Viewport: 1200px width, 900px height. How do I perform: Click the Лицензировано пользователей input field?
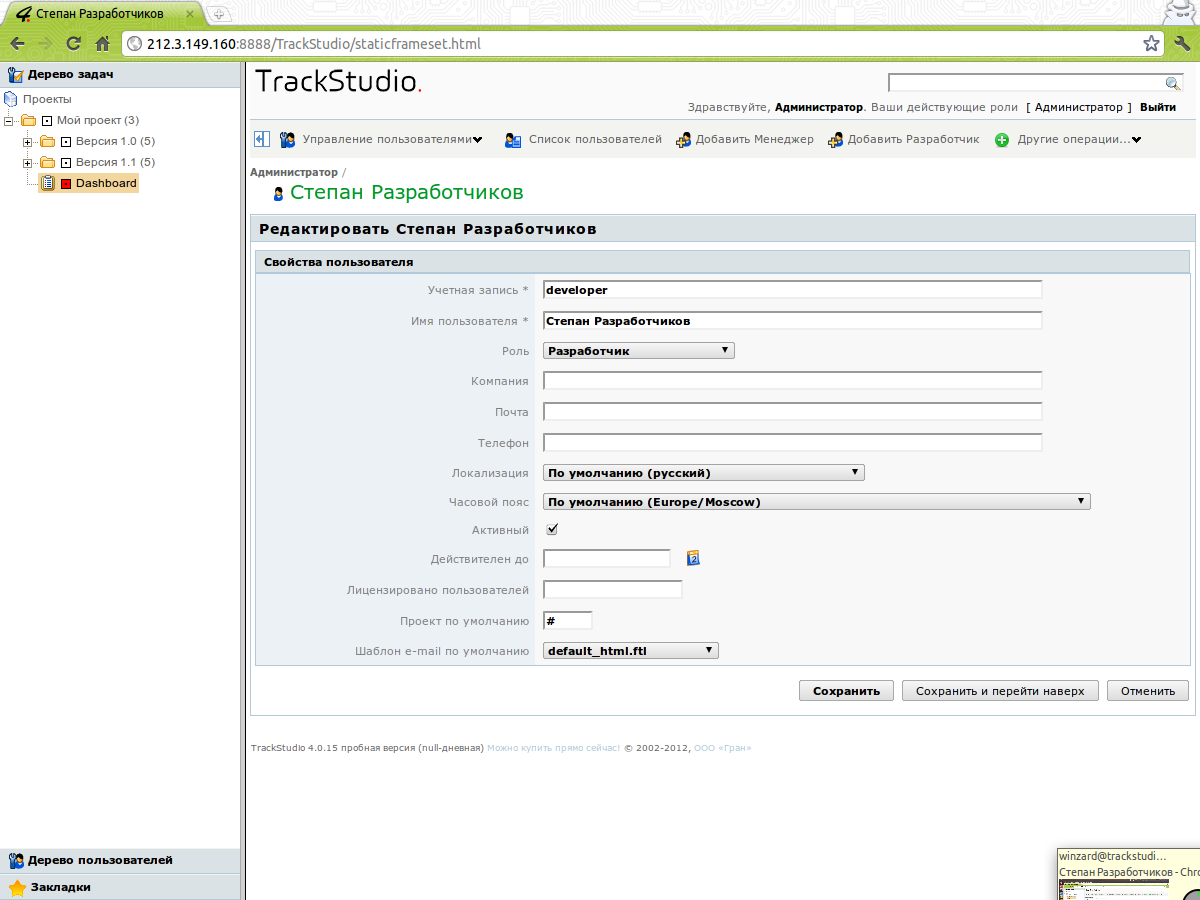pos(613,590)
